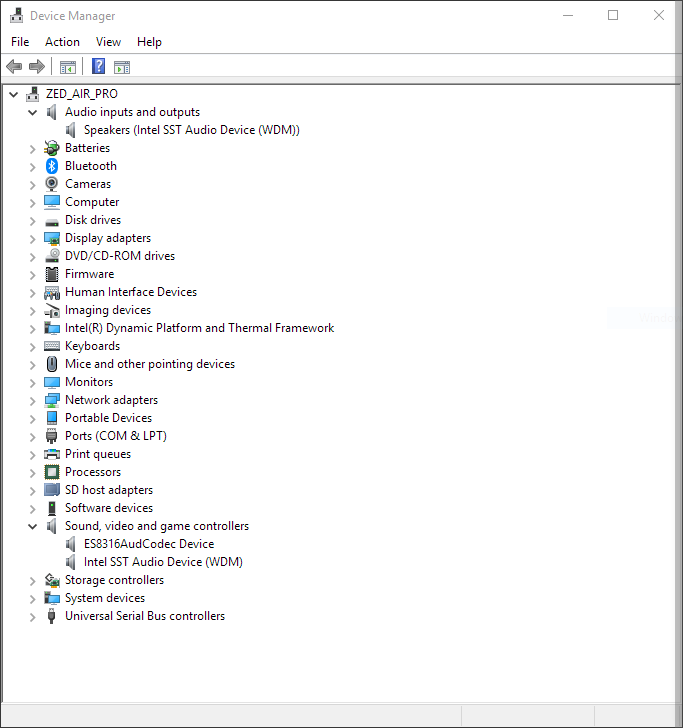Open the blue Help toolbar icon
Image resolution: width=683 pixels, height=728 pixels.
pos(98,66)
